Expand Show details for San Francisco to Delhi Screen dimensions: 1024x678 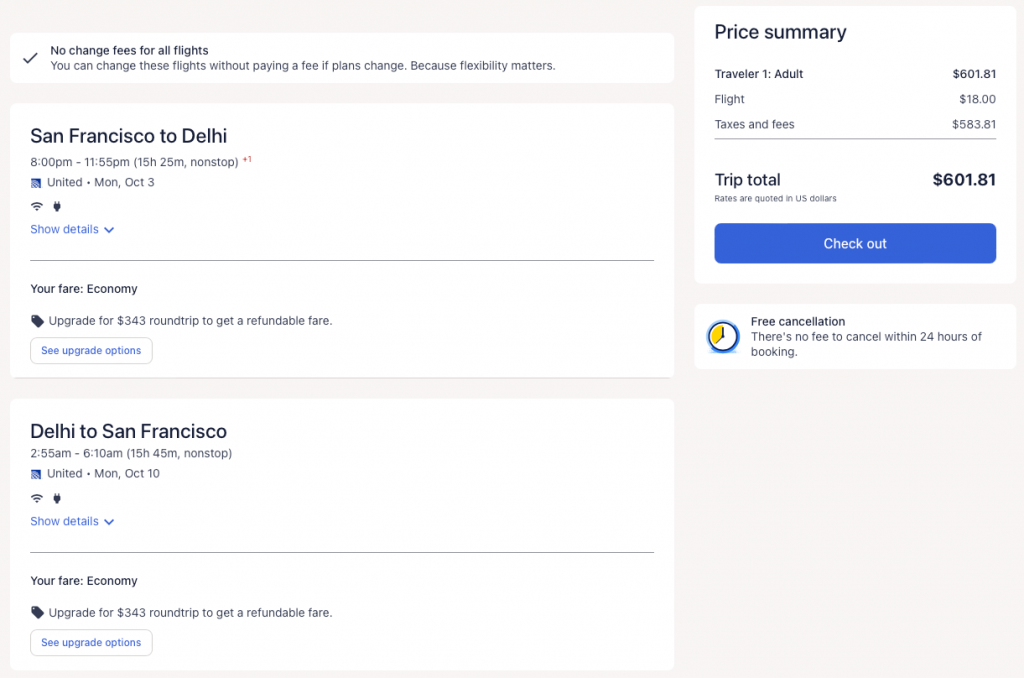(x=72, y=230)
